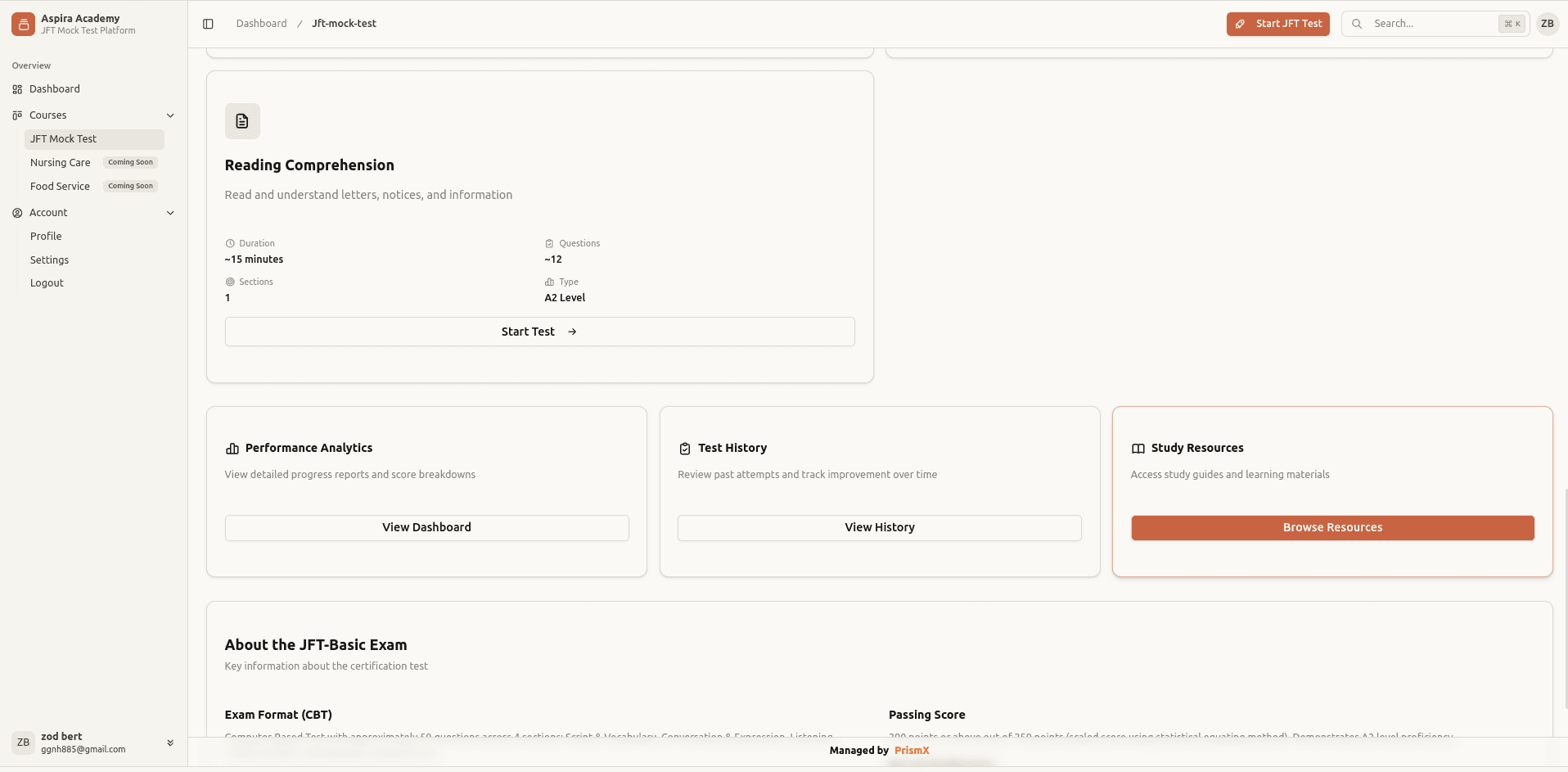Click the Test History clipboard icon
Screen dimensions: 1568x772
(x=685, y=449)
